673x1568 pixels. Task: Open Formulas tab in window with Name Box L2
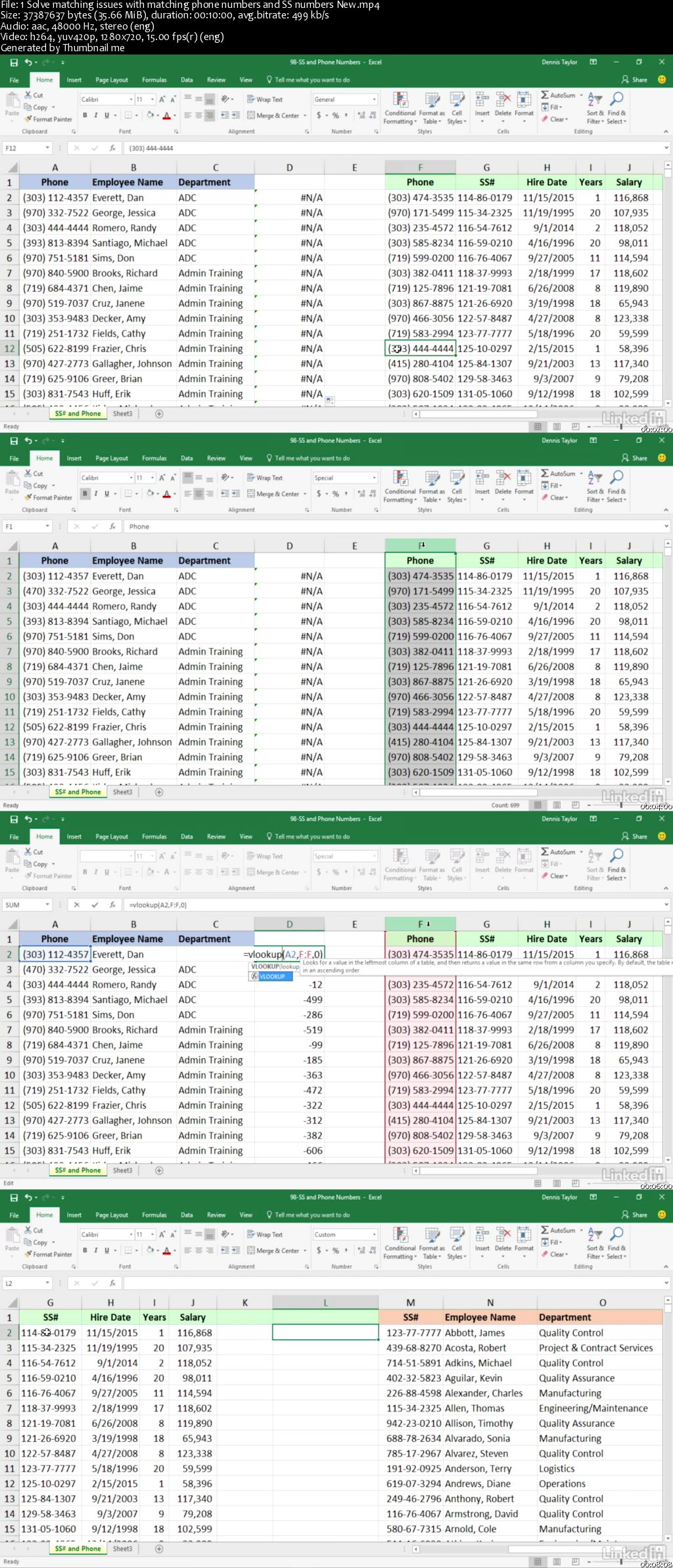click(154, 1215)
